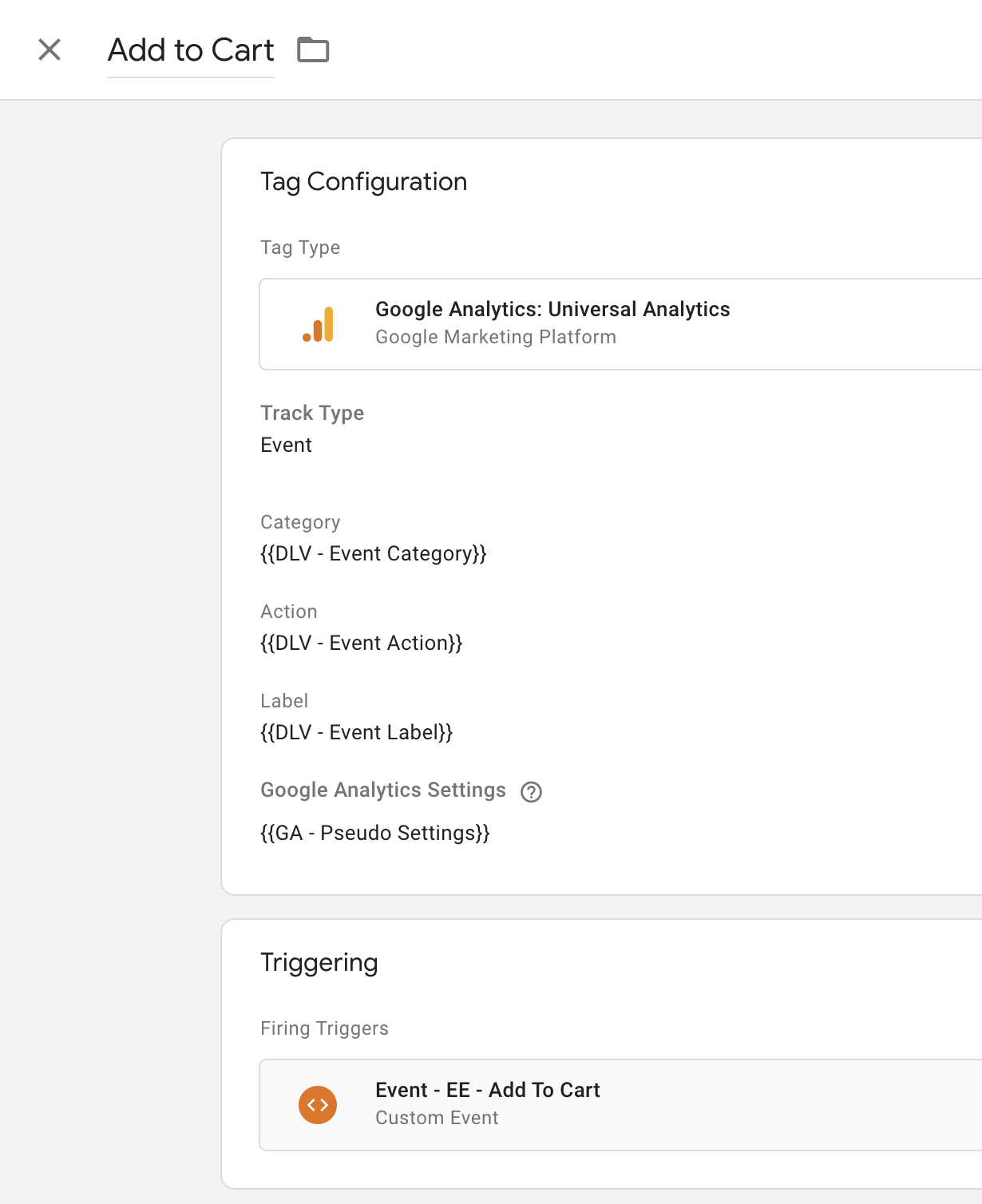Select the {{DLV - Event Action}} value
This screenshot has width=982, height=1204.
[362, 643]
